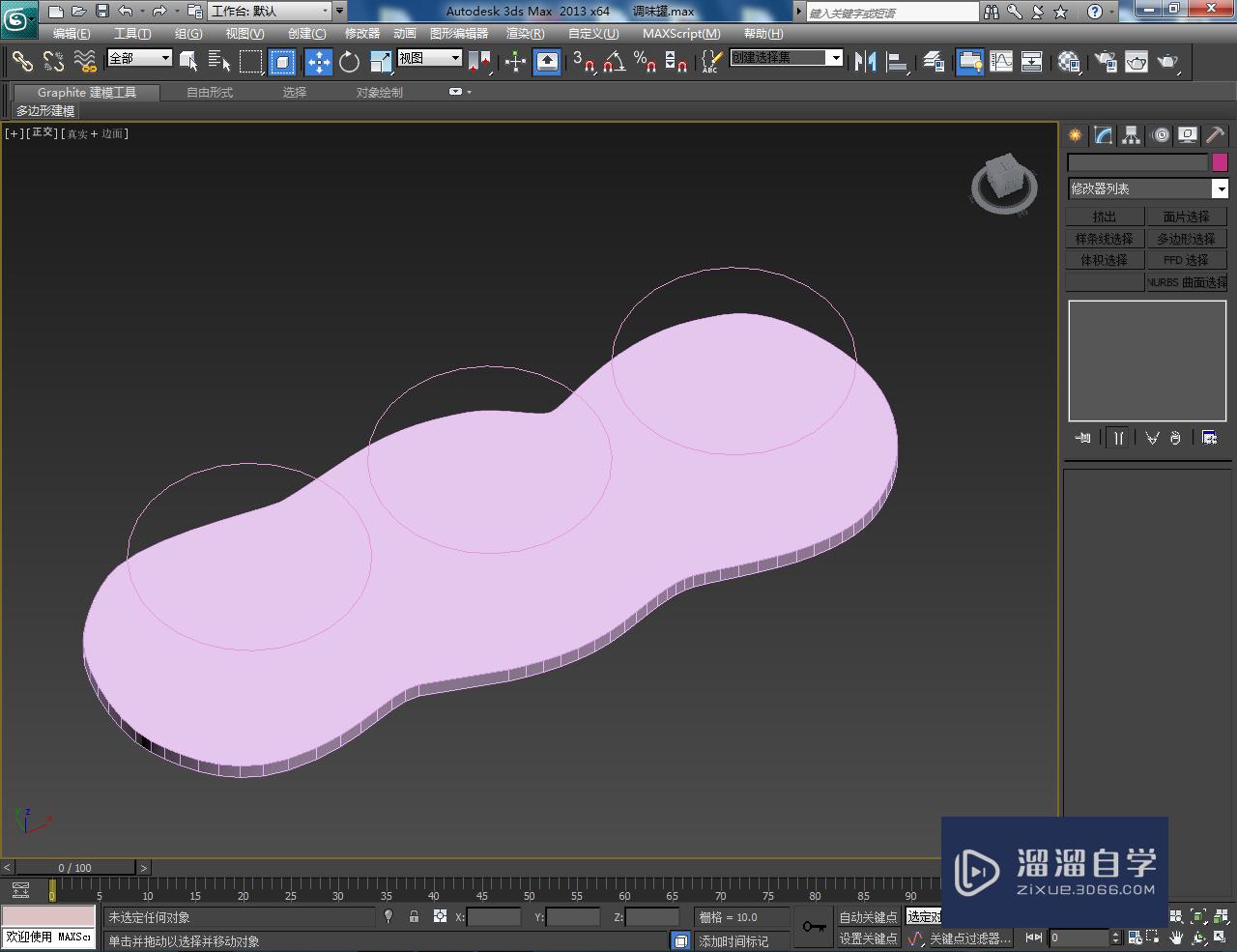Viewport: 1237px width, 952px height.
Task: Open the selection filter 全部 dropdown
Action: pos(139,58)
